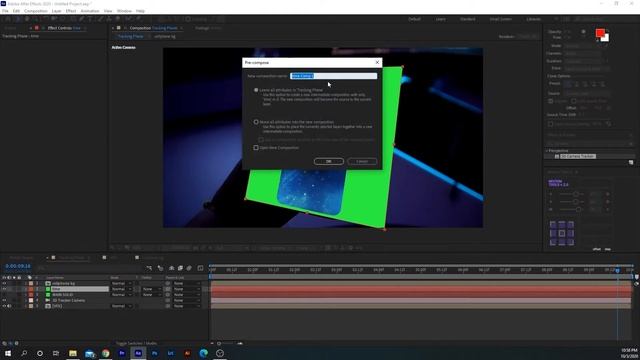The image size is (640, 360).
Task: Click the New composition name field
Action: pyautogui.click(x=333, y=76)
